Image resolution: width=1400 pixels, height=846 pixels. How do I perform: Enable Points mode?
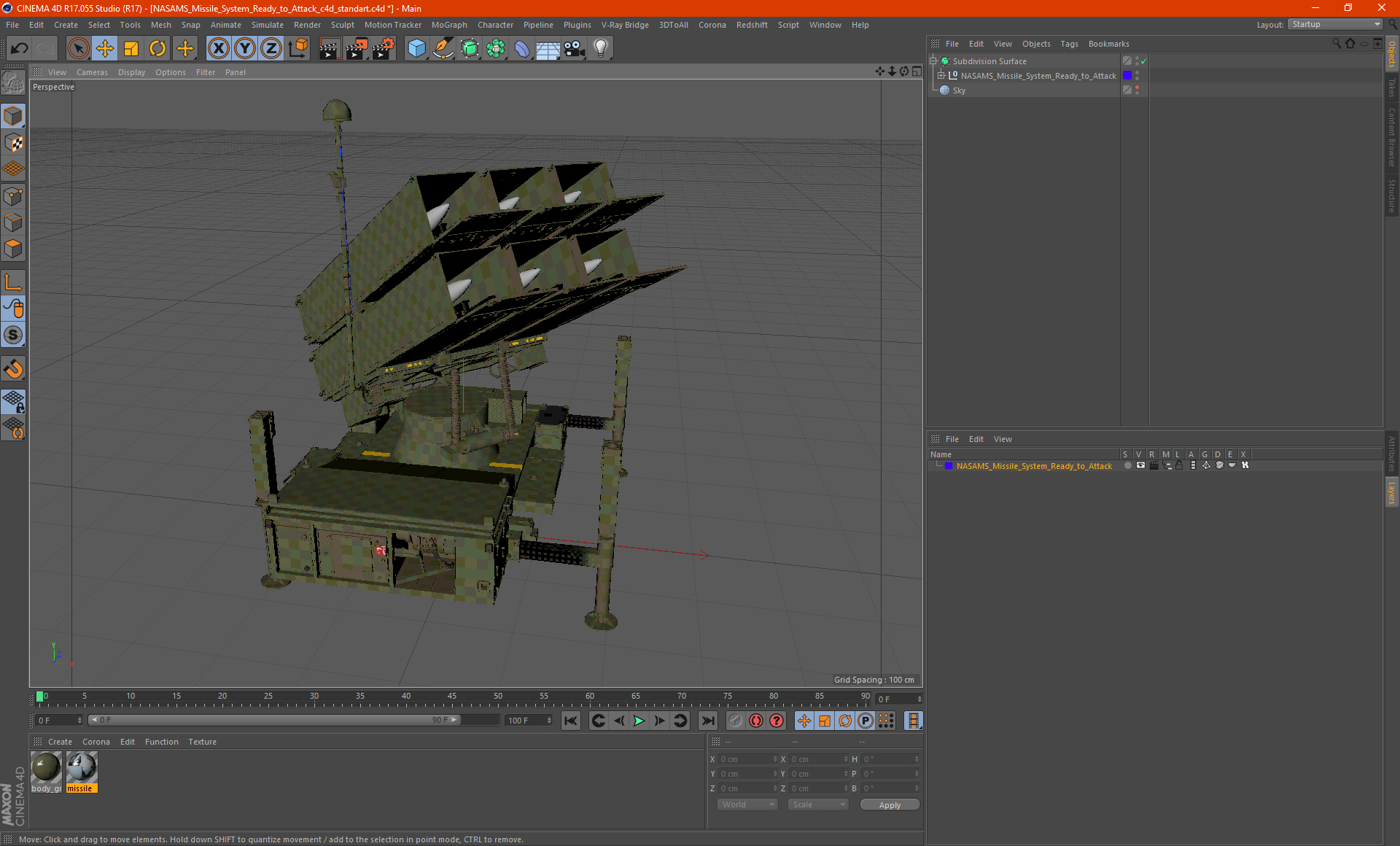coord(13,196)
